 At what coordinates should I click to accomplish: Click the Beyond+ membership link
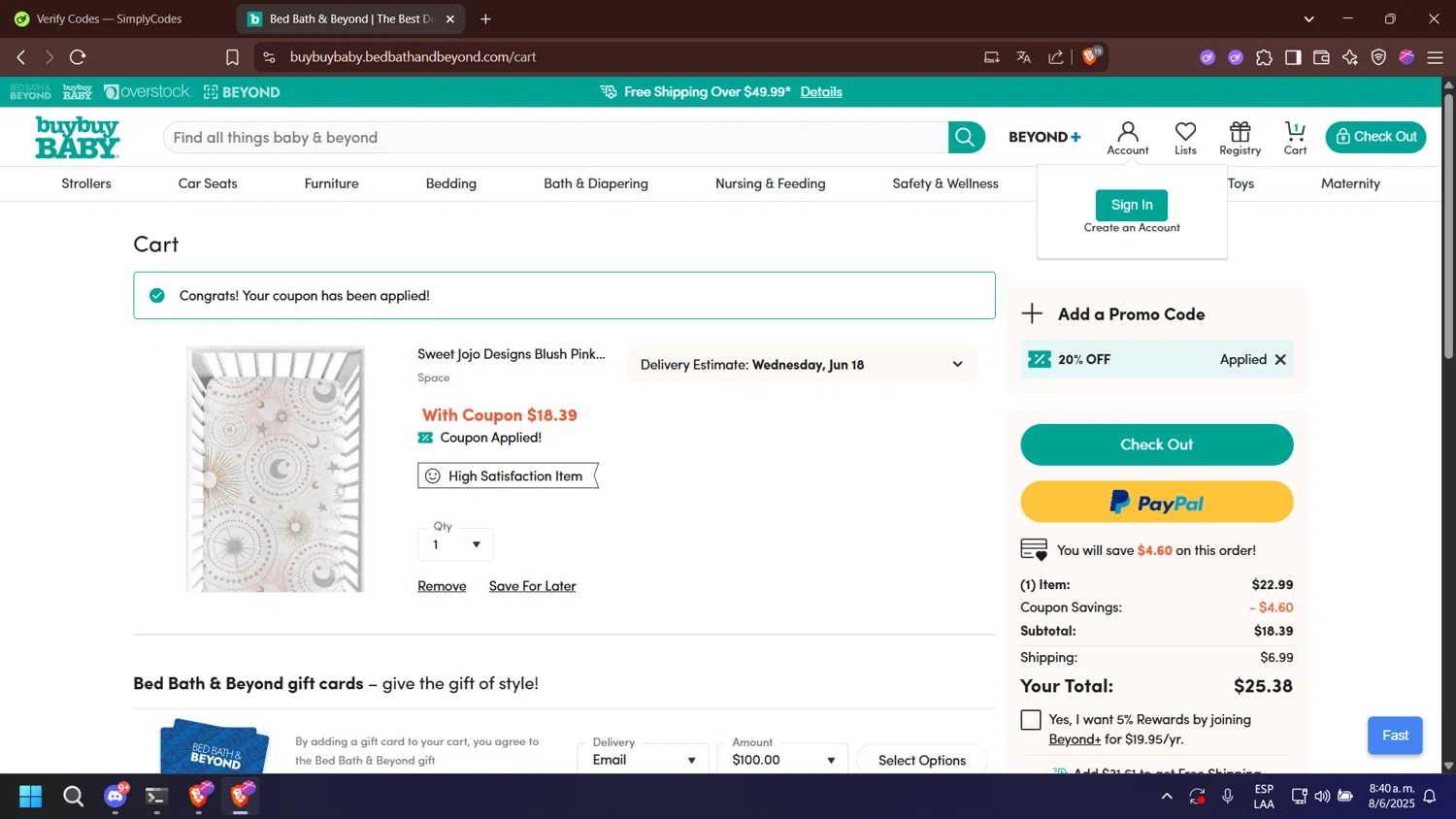(x=1075, y=739)
